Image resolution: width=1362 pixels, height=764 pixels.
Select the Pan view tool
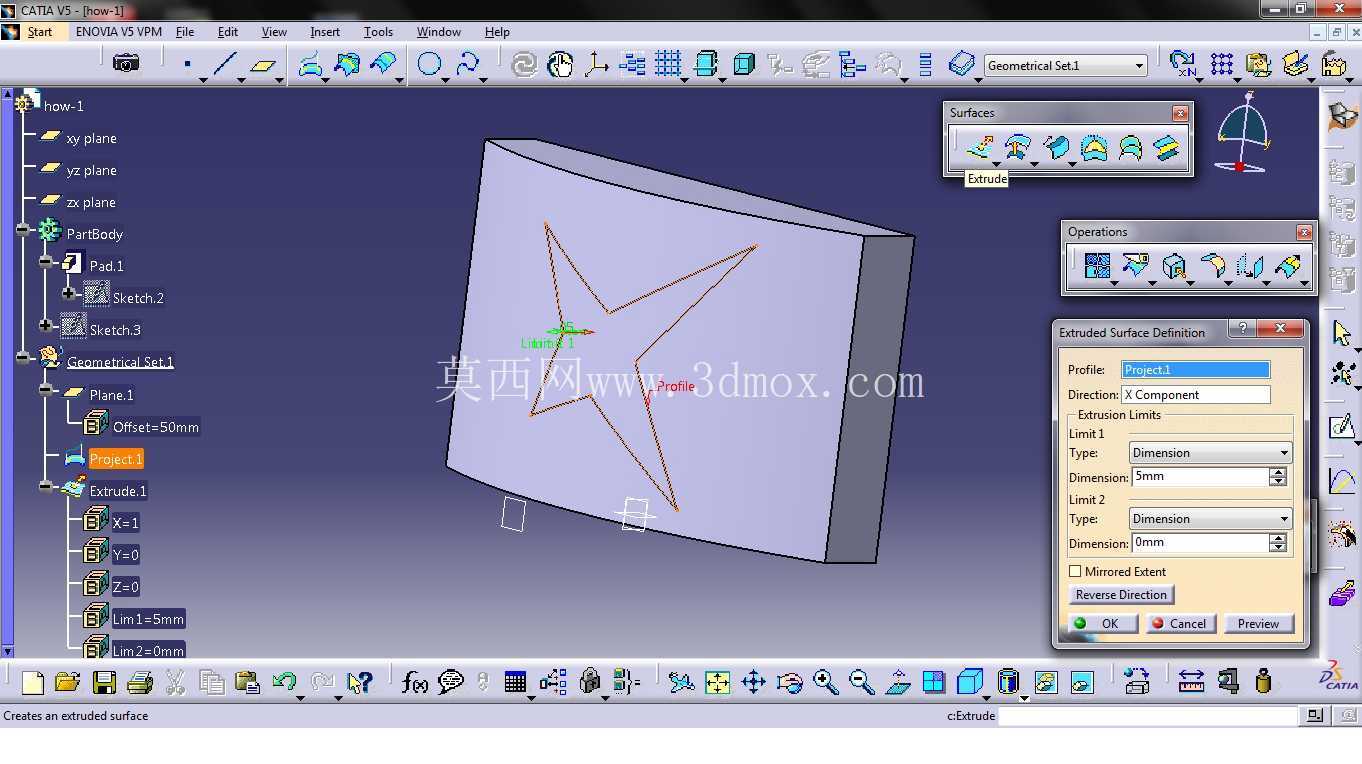(753, 682)
